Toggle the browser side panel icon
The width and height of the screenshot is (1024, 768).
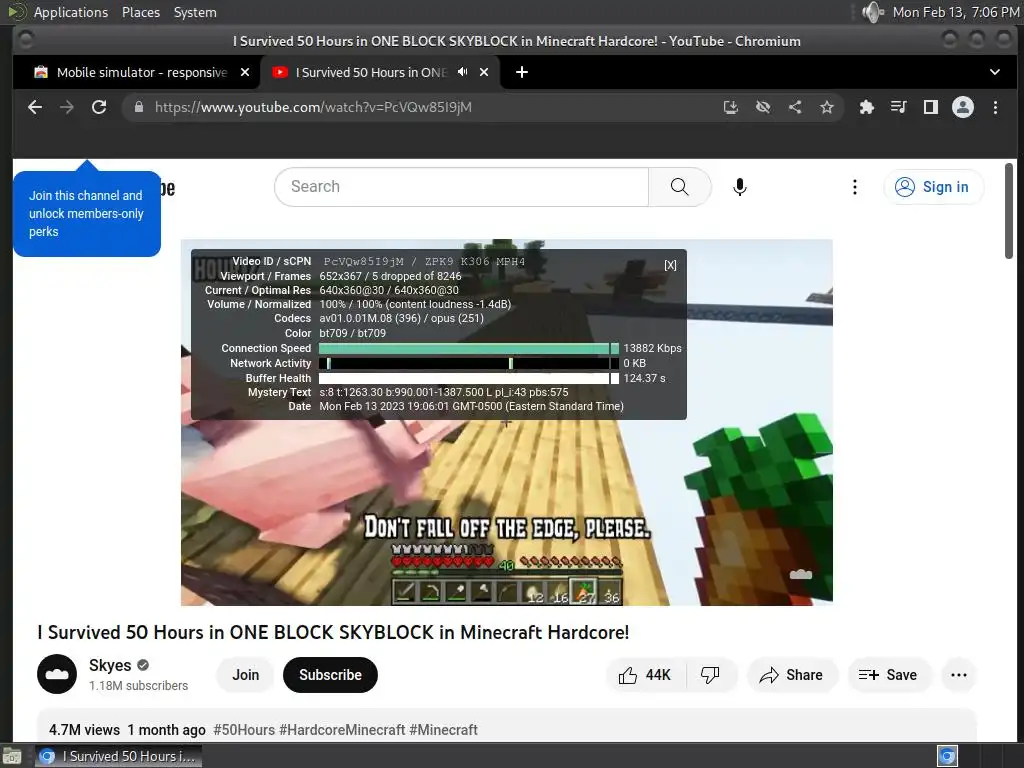click(931, 107)
